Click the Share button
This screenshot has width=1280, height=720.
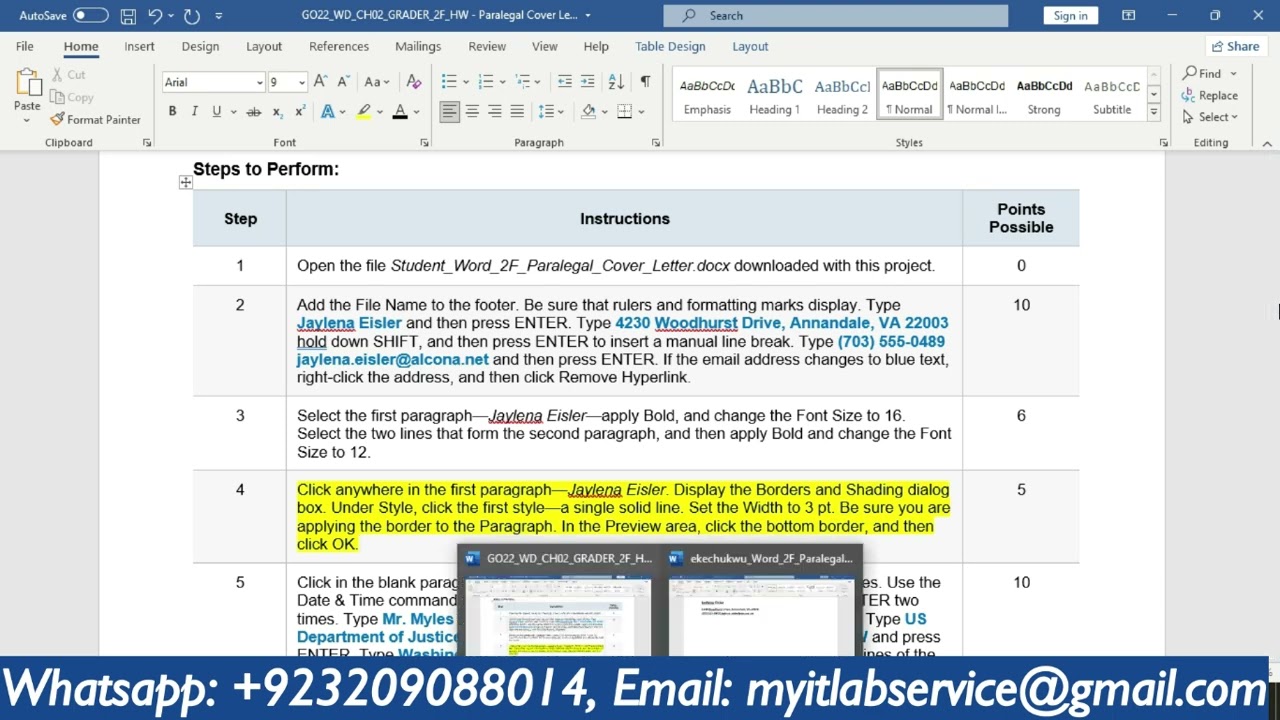click(1235, 46)
